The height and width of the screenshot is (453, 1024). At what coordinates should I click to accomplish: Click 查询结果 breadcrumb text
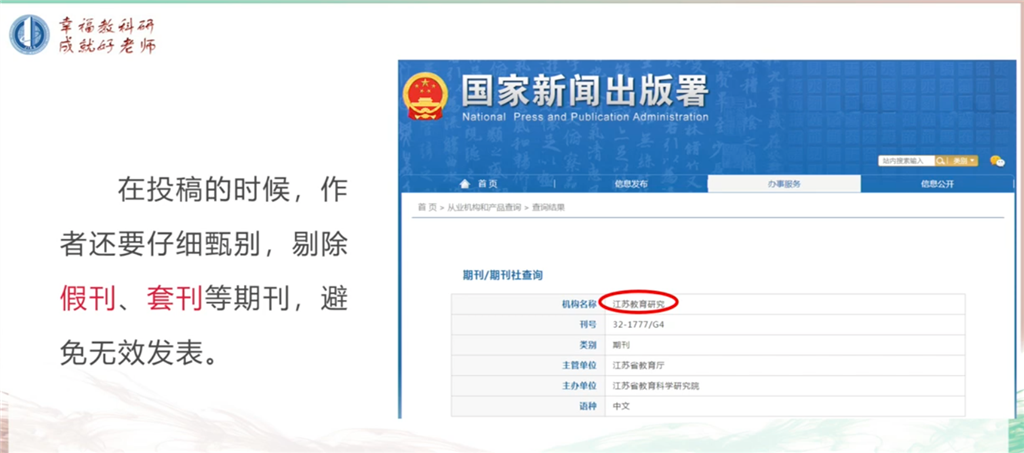(x=548, y=208)
